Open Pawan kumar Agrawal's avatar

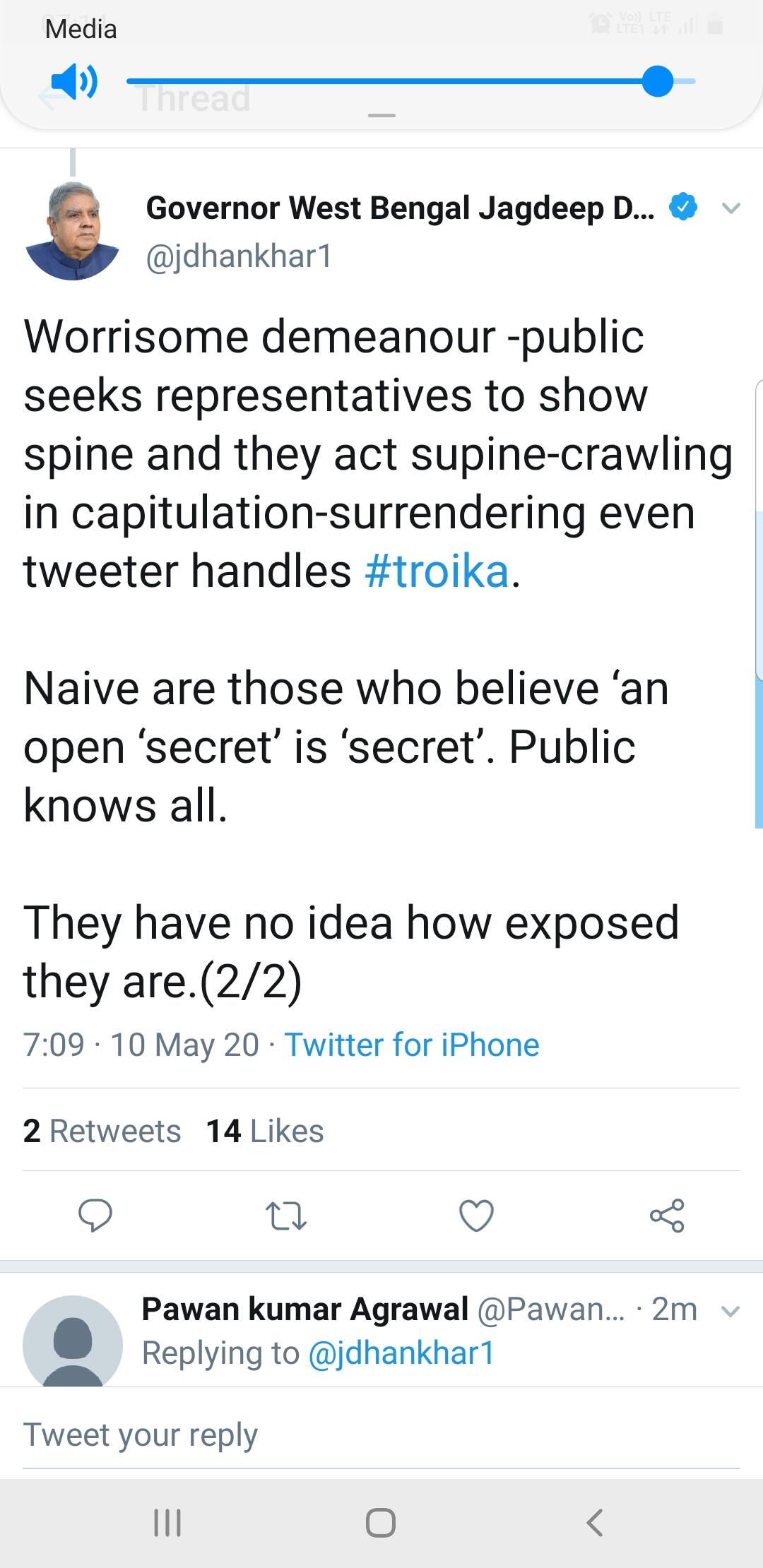tap(73, 1341)
